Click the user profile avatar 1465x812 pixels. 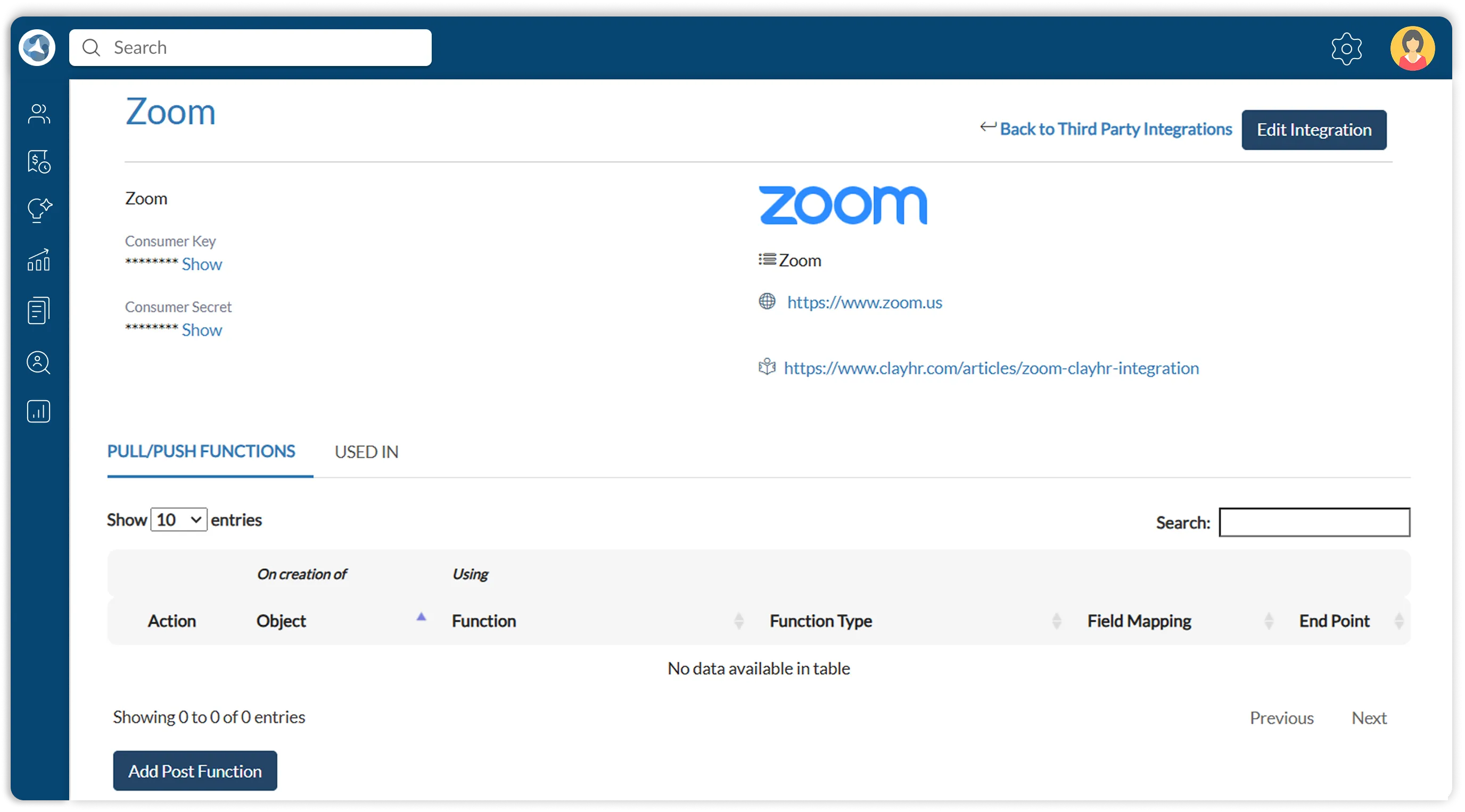click(x=1412, y=49)
